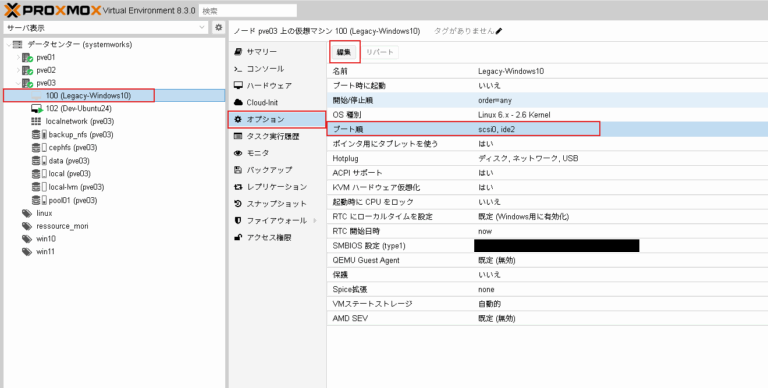Click the ressource_mori tag icon
This screenshot has height=388, width=768.
[27, 226]
